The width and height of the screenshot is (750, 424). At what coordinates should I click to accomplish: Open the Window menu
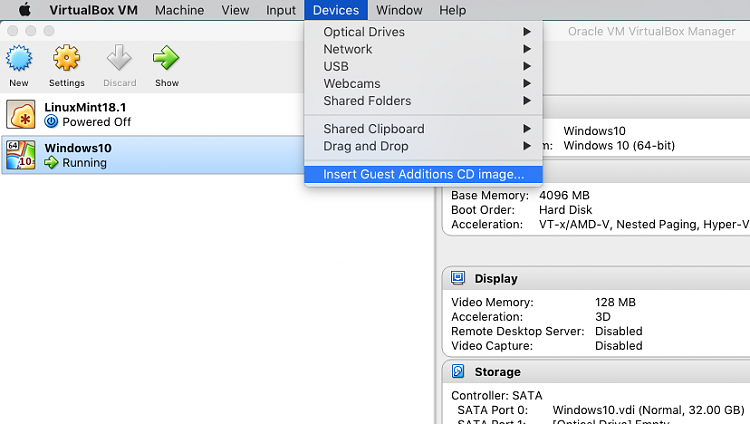[399, 10]
